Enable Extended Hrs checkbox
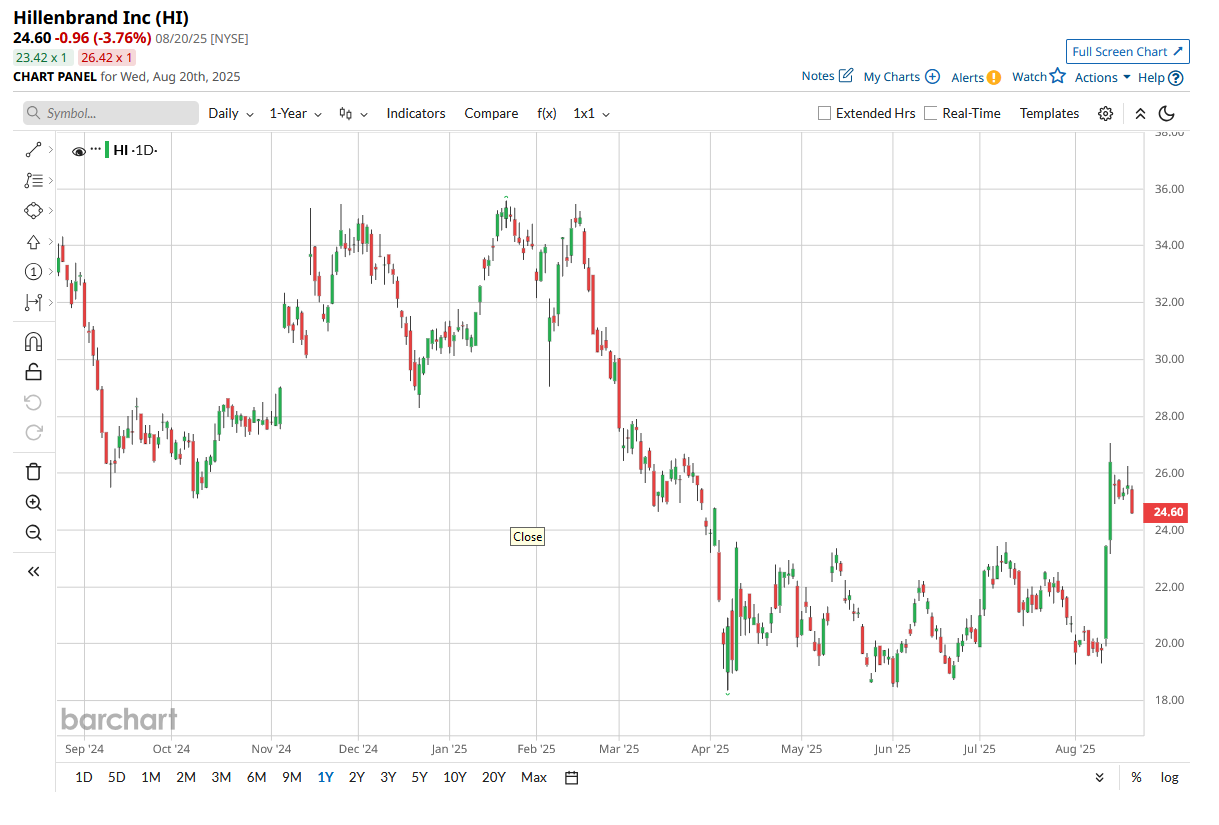Screen dimensions: 1219x825 coord(825,114)
